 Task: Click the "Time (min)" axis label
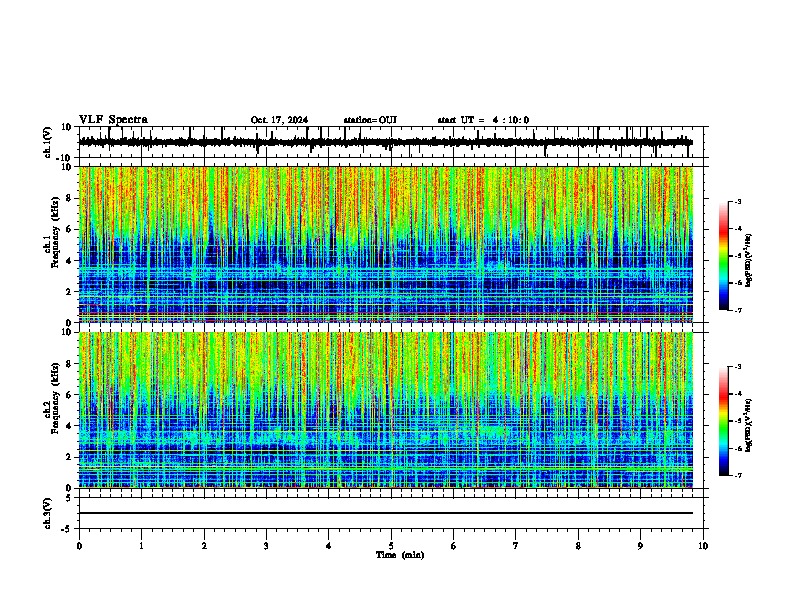(400, 555)
